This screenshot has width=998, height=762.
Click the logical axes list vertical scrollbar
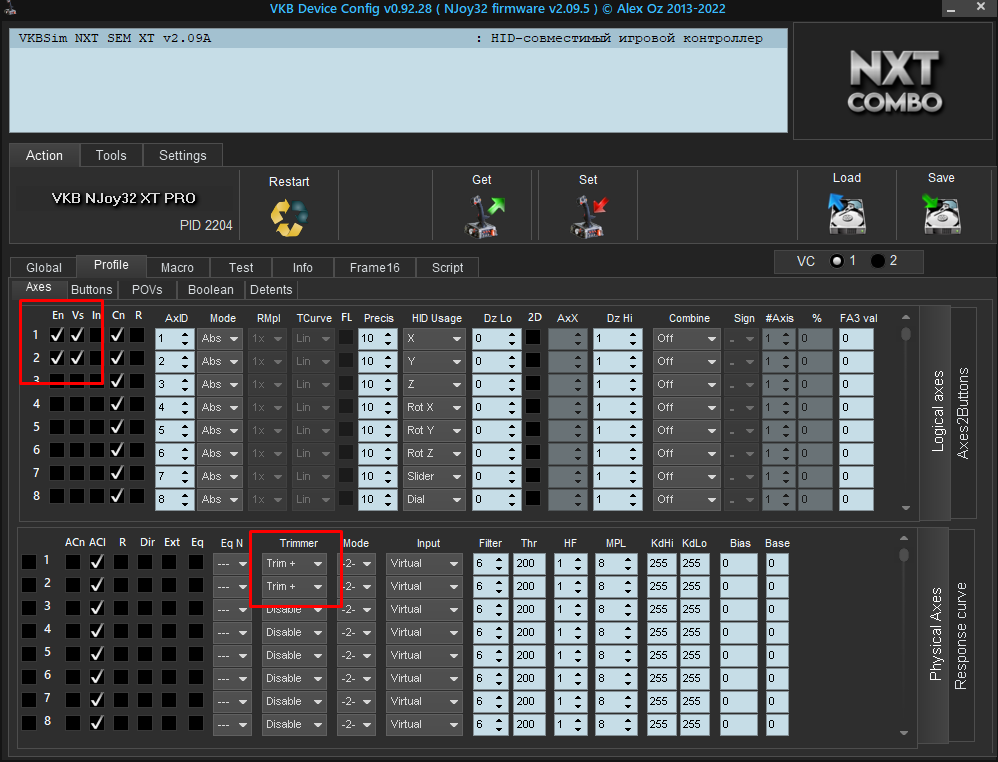(906, 412)
